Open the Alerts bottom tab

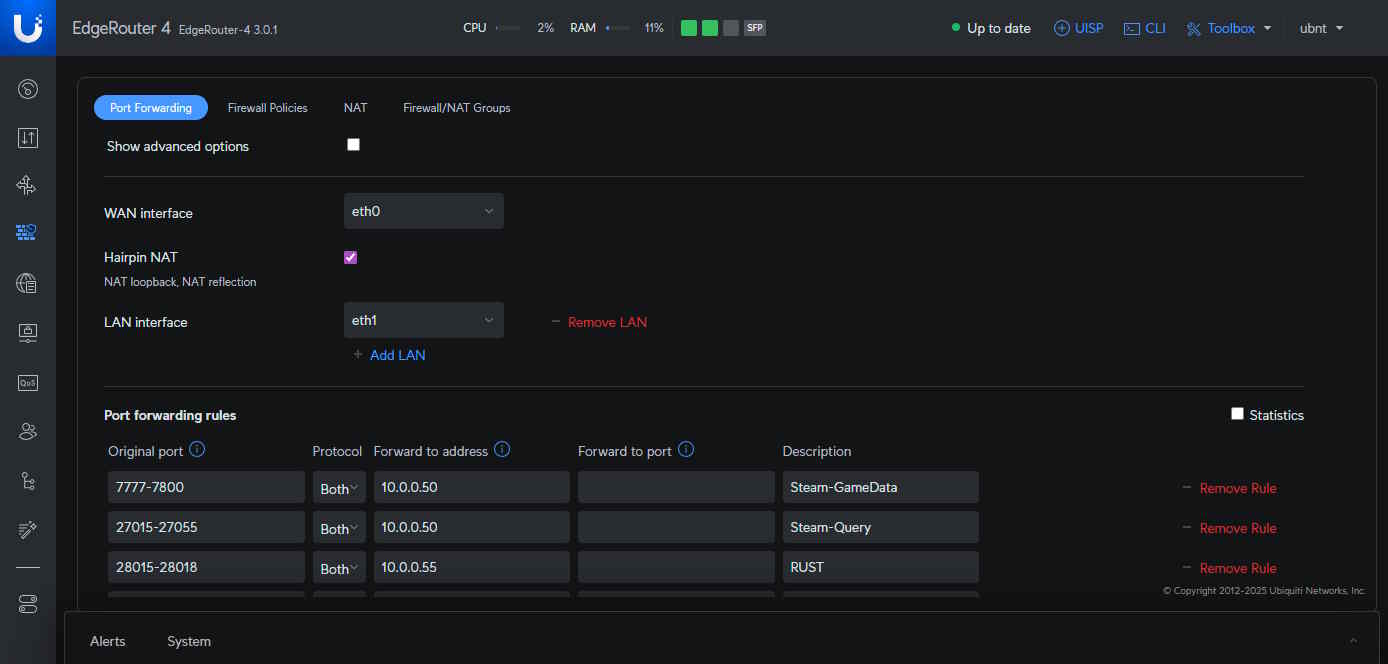pos(108,641)
